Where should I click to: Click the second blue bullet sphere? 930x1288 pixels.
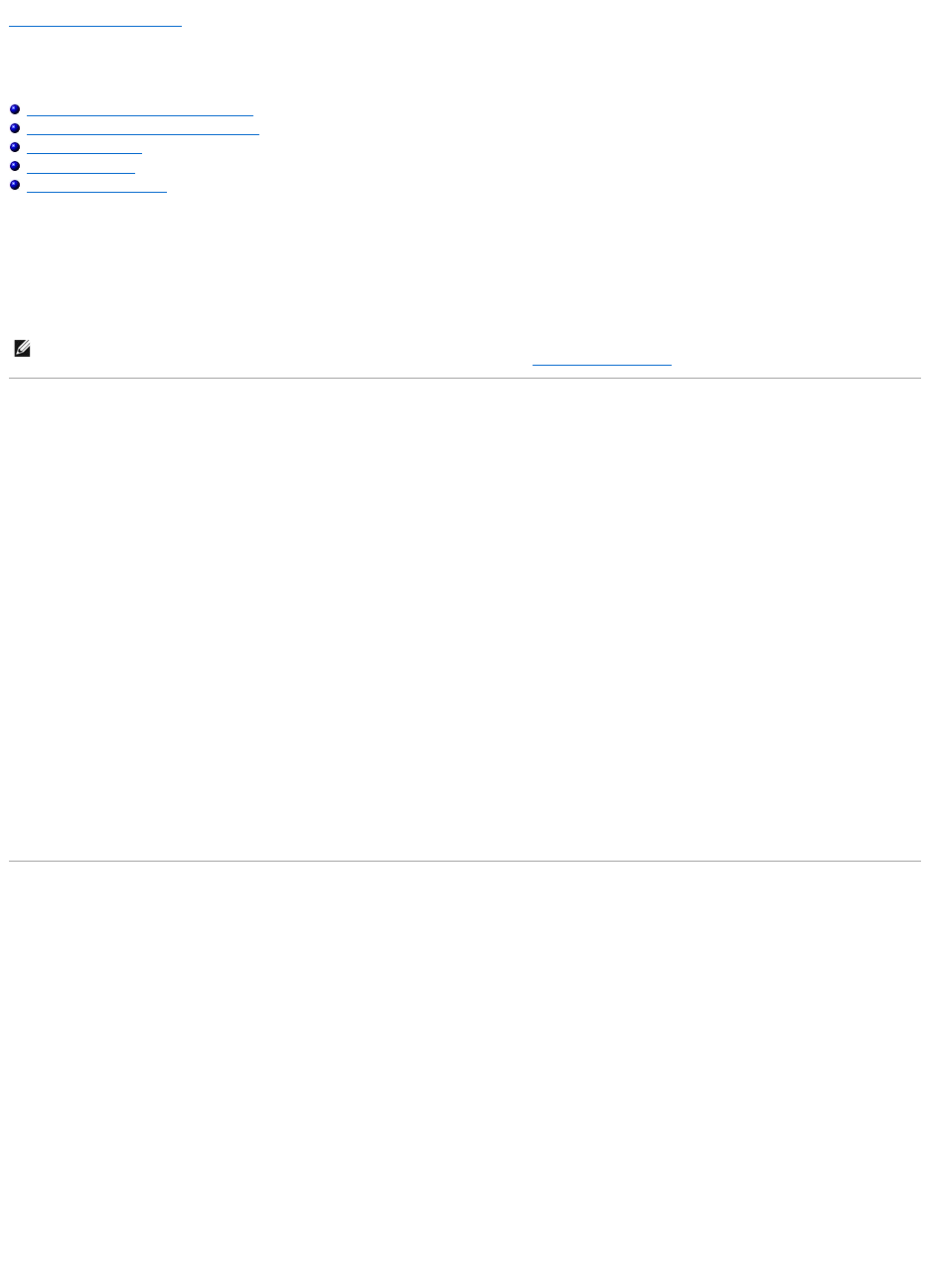click(15, 129)
